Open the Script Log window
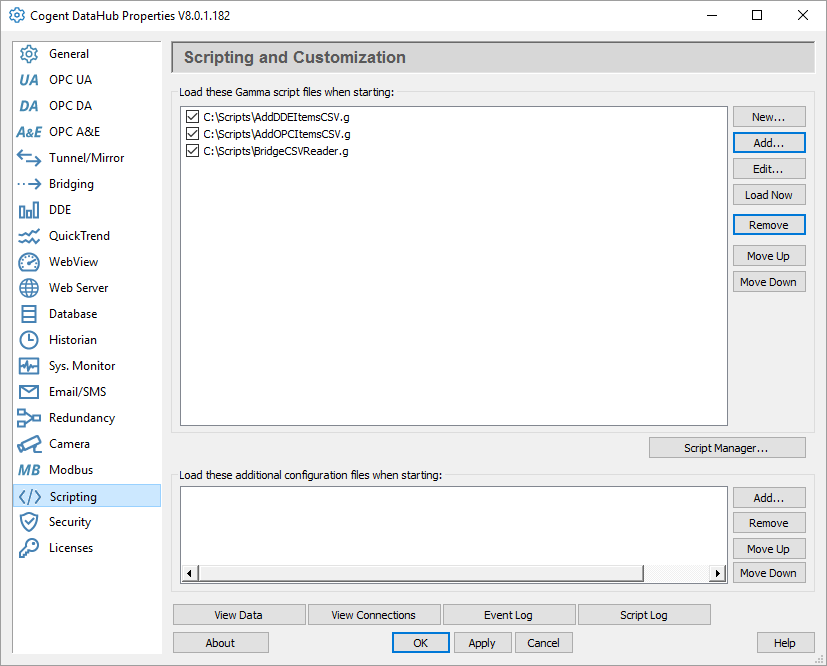The image size is (827, 666). tap(643, 615)
